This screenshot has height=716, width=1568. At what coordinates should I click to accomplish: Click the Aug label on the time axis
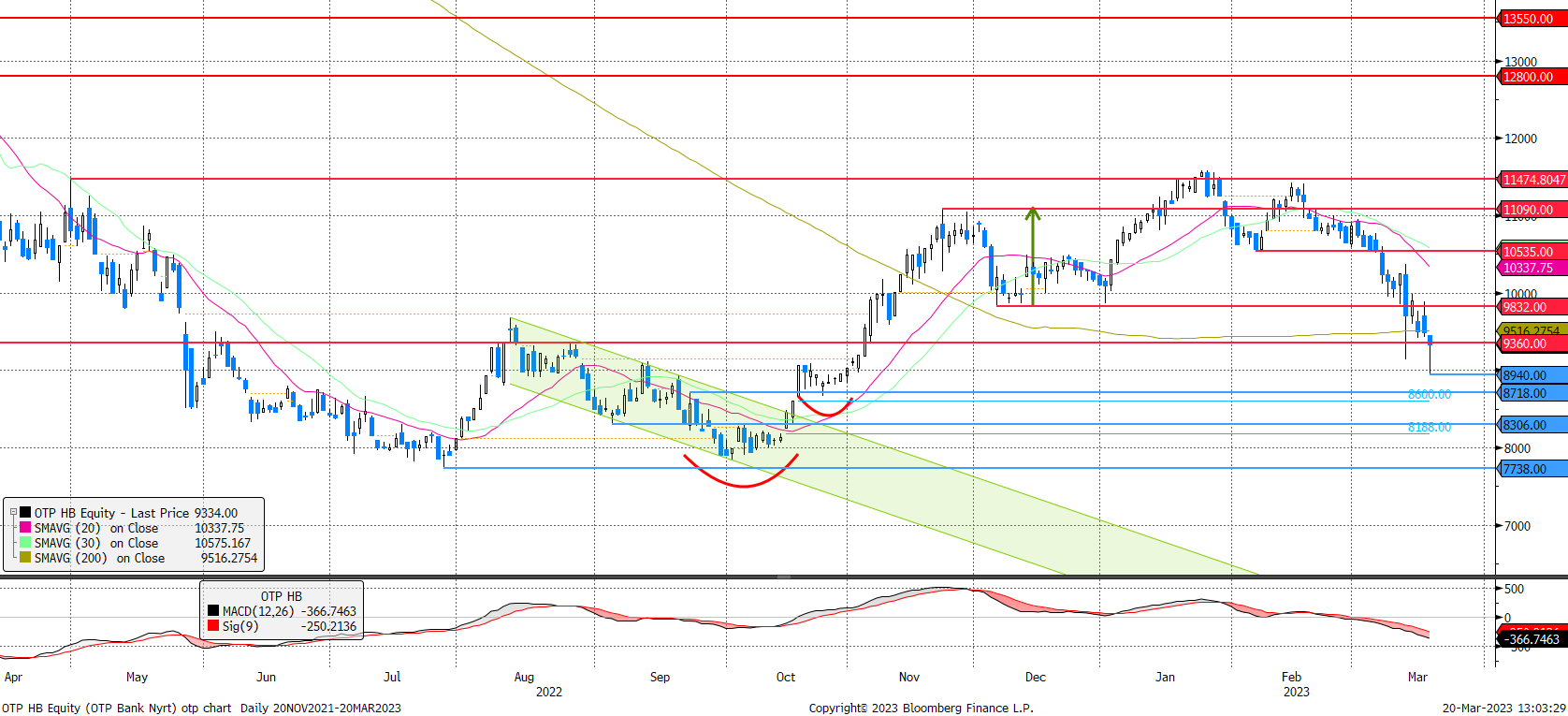(524, 677)
